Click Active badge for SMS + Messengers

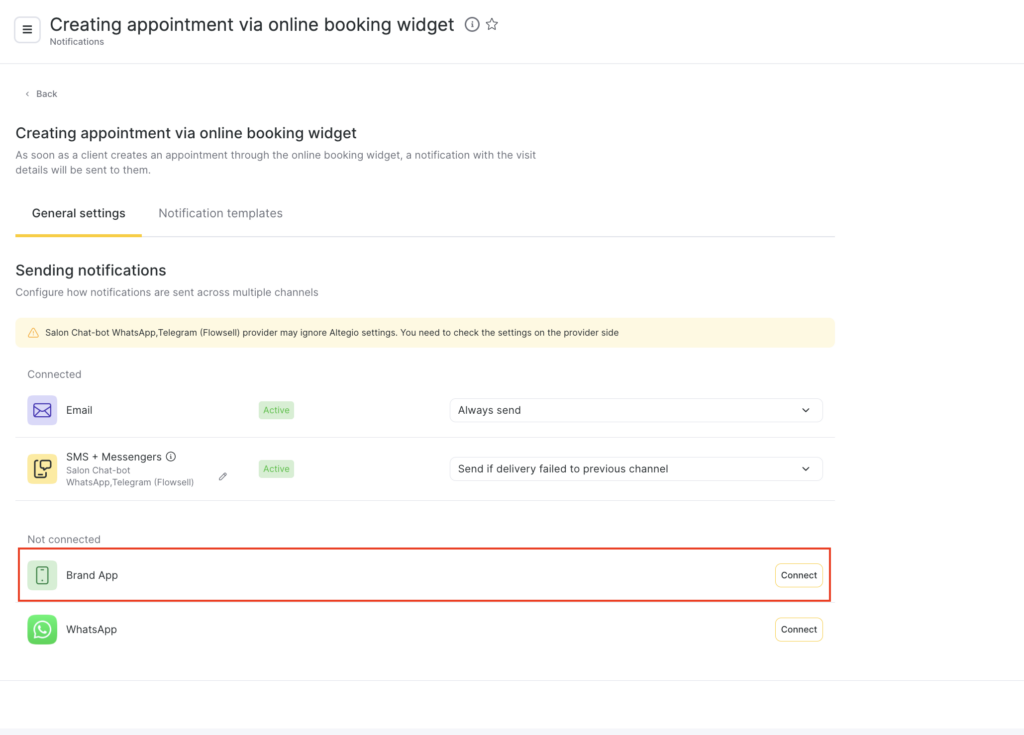click(276, 469)
